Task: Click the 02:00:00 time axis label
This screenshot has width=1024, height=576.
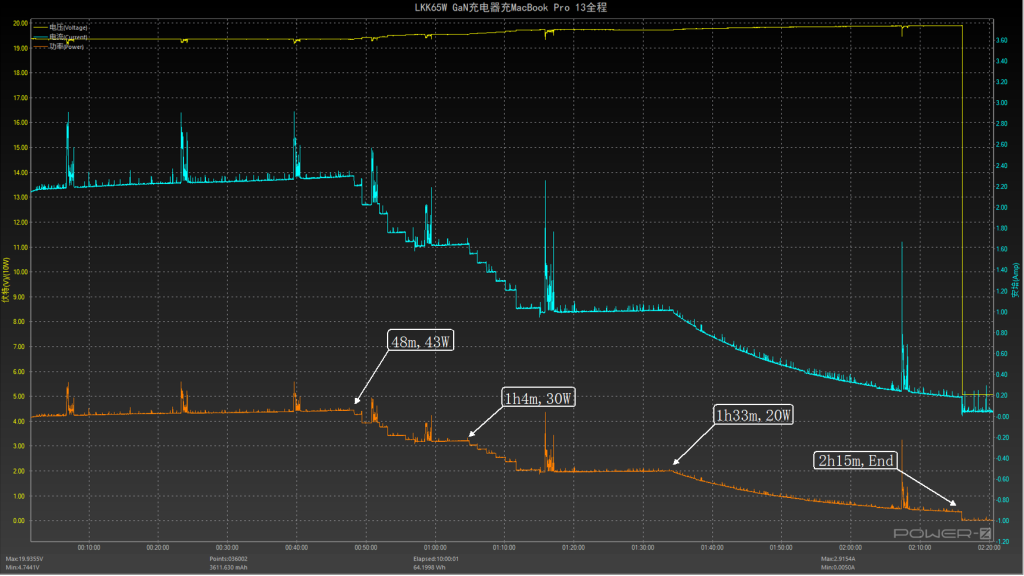Action: (x=850, y=548)
